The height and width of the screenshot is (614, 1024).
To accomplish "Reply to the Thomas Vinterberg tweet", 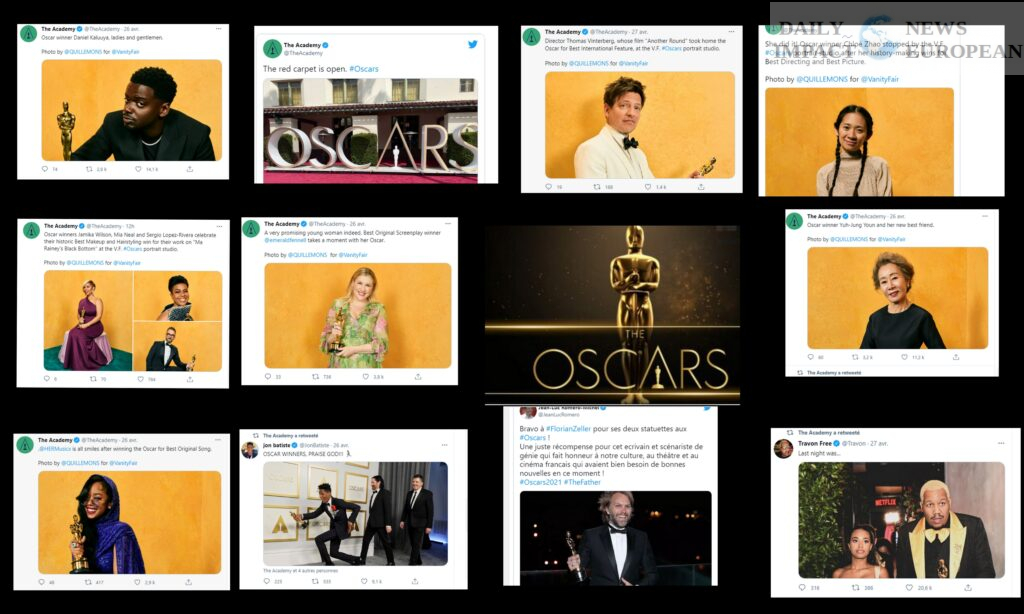I will tap(549, 187).
